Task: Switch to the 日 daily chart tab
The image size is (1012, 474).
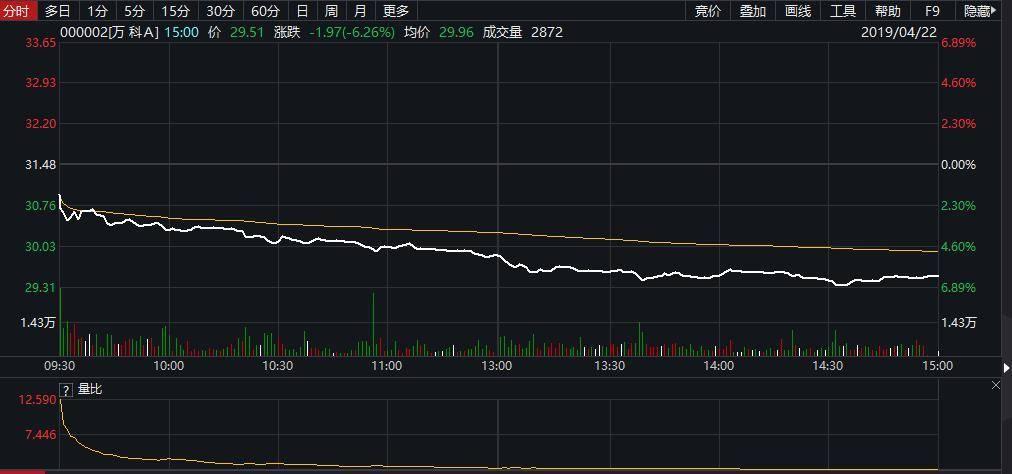Action: click(x=302, y=11)
